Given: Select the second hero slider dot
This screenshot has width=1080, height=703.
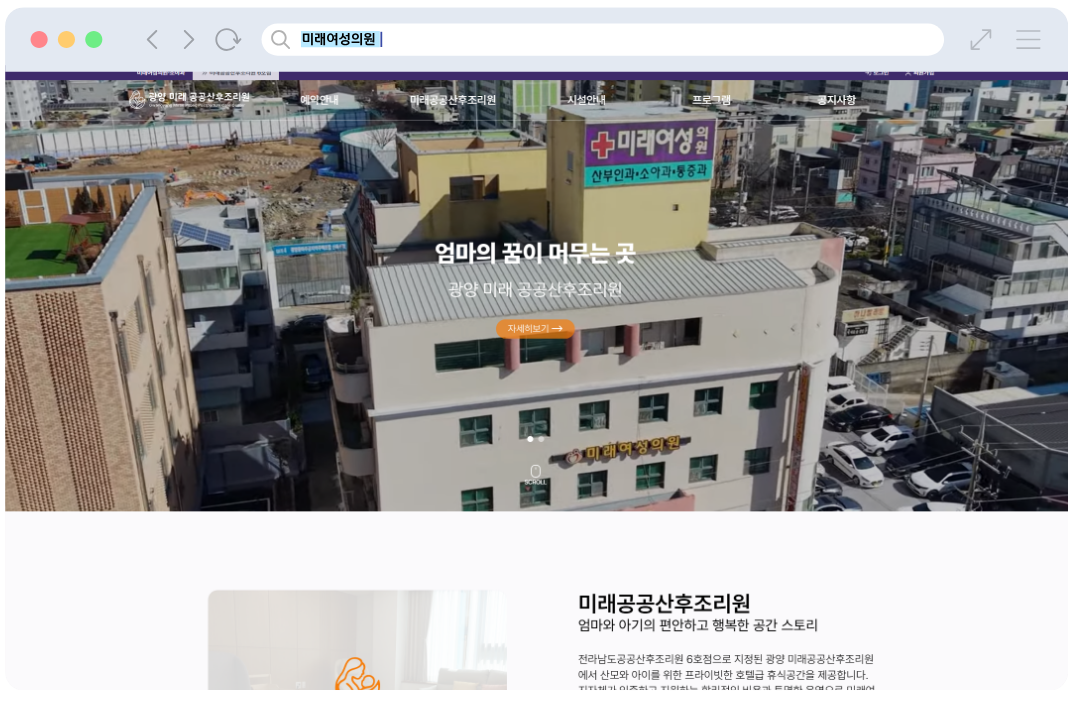Looking at the screenshot, I should pyautogui.click(x=541, y=439).
